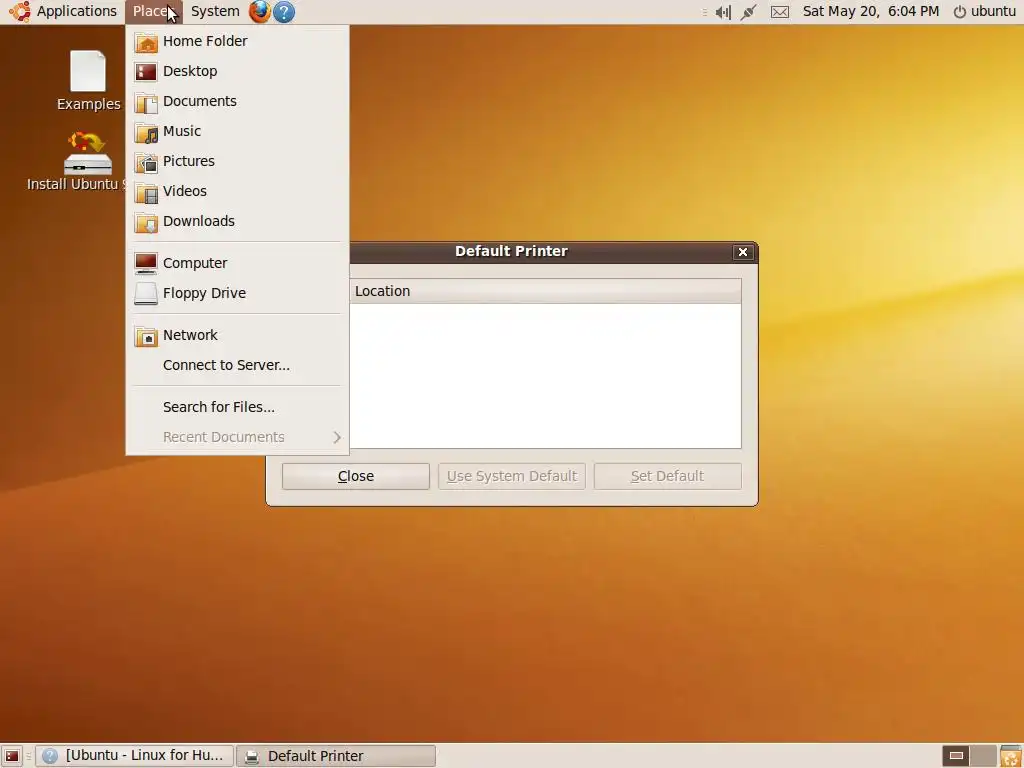Open the Applications menu
Image resolution: width=1024 pixels, height=768 pixels.
(x=76, y=11)
